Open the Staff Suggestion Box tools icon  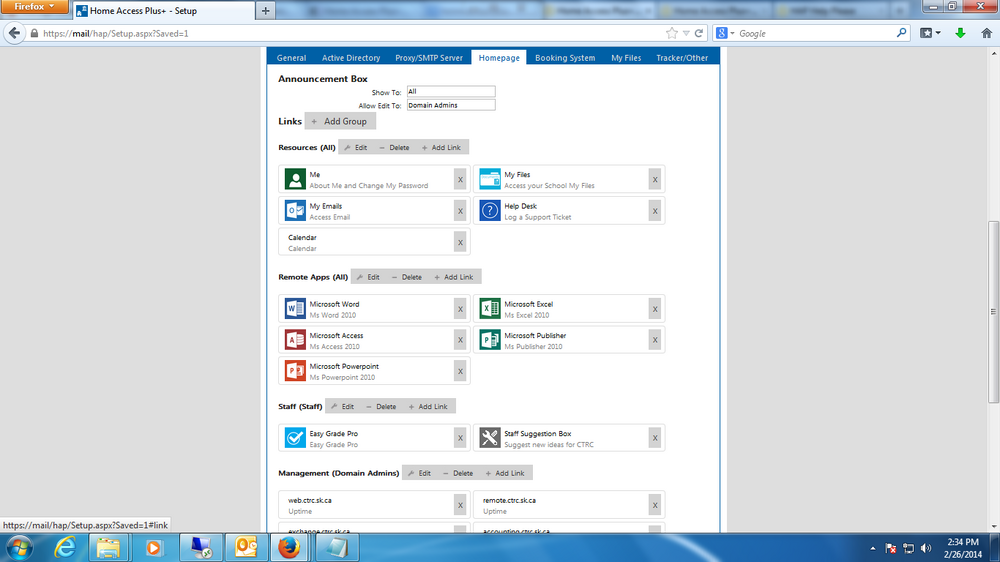(490, 438)
